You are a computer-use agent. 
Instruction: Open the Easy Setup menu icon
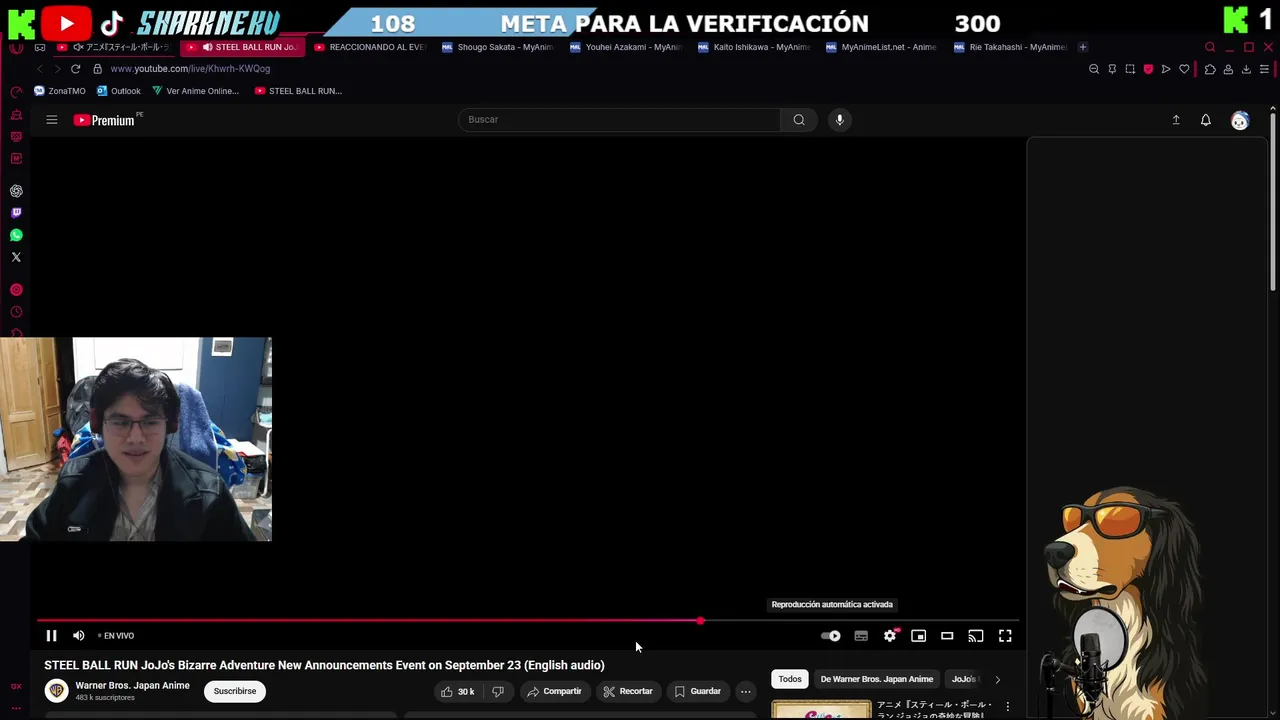click(x=1264, y=69)
